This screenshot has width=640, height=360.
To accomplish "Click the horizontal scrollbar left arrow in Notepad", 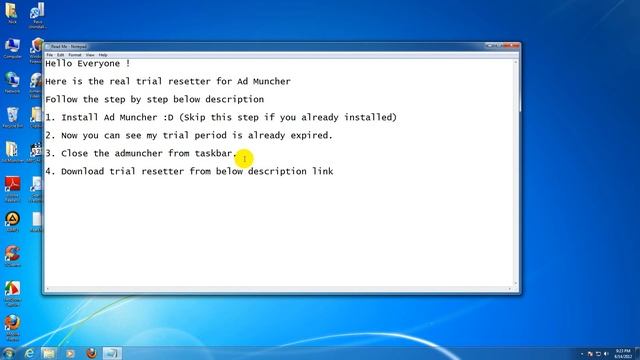I will coord(48,289).
